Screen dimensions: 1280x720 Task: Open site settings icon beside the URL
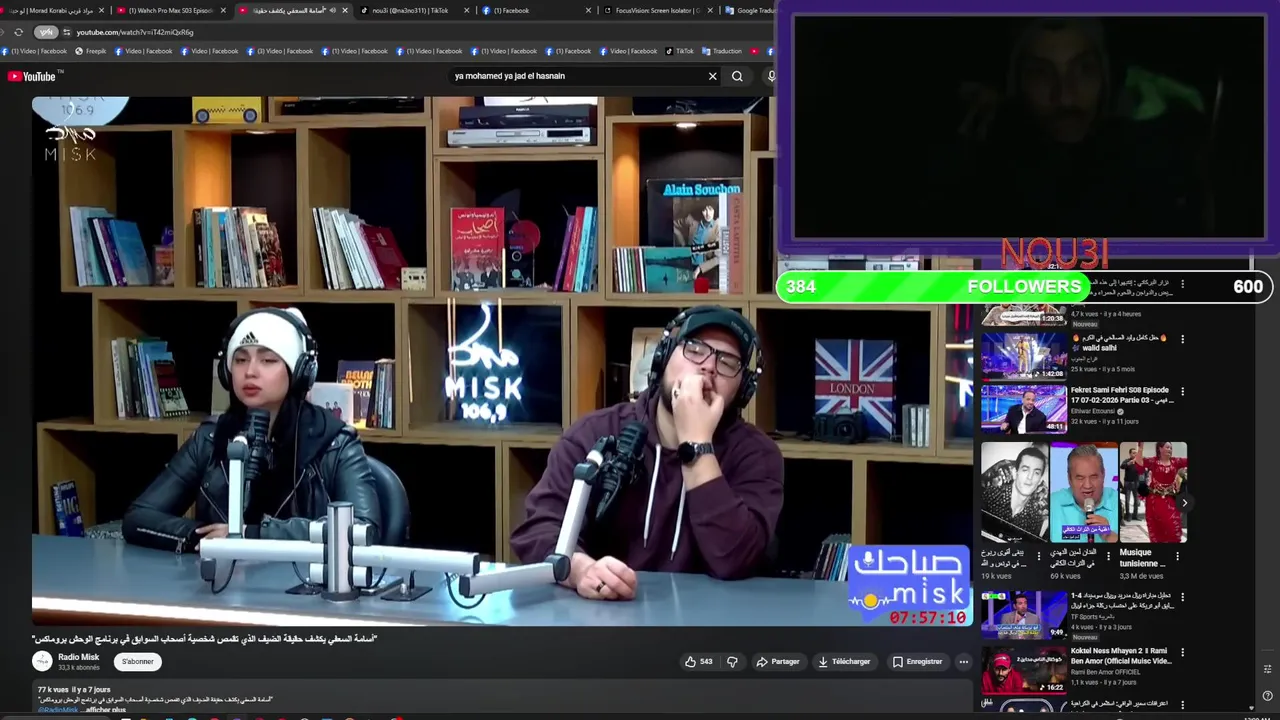click(x=66, y=32)
